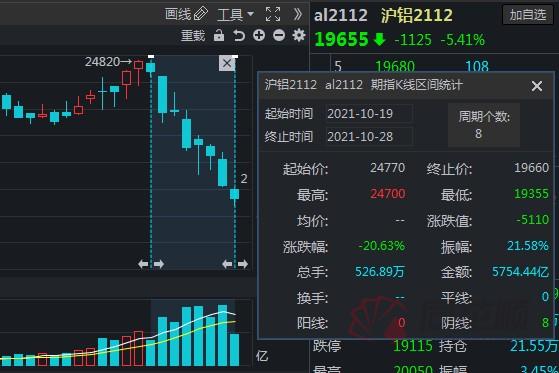Click the 涨跌值 value -5110
The width and height of the screenshot is (559, 373).
coord(533,220)
